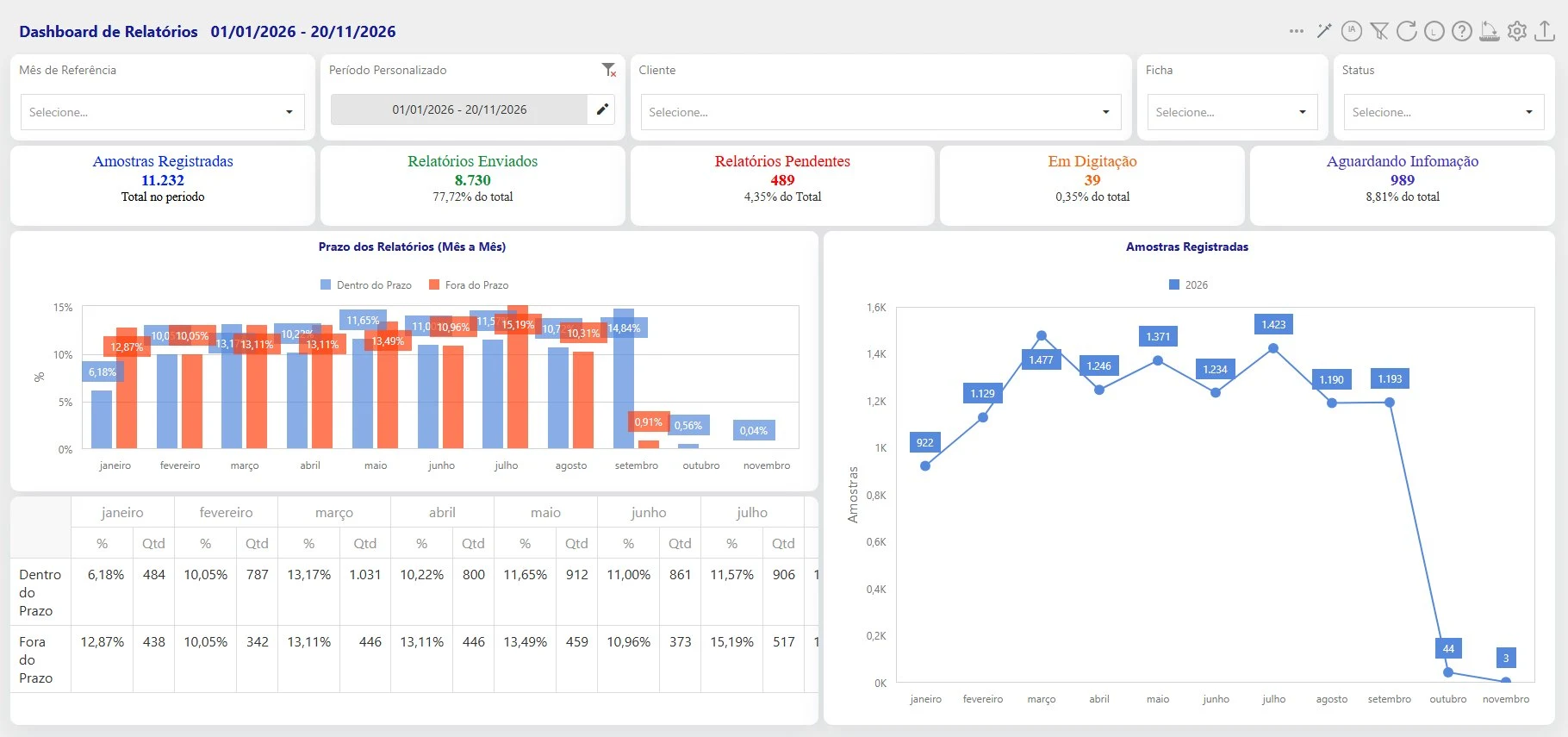Viewport: 1568px width, 737px height.
Task: Open the Ficha dropdown
Action: coord(1232,112)
